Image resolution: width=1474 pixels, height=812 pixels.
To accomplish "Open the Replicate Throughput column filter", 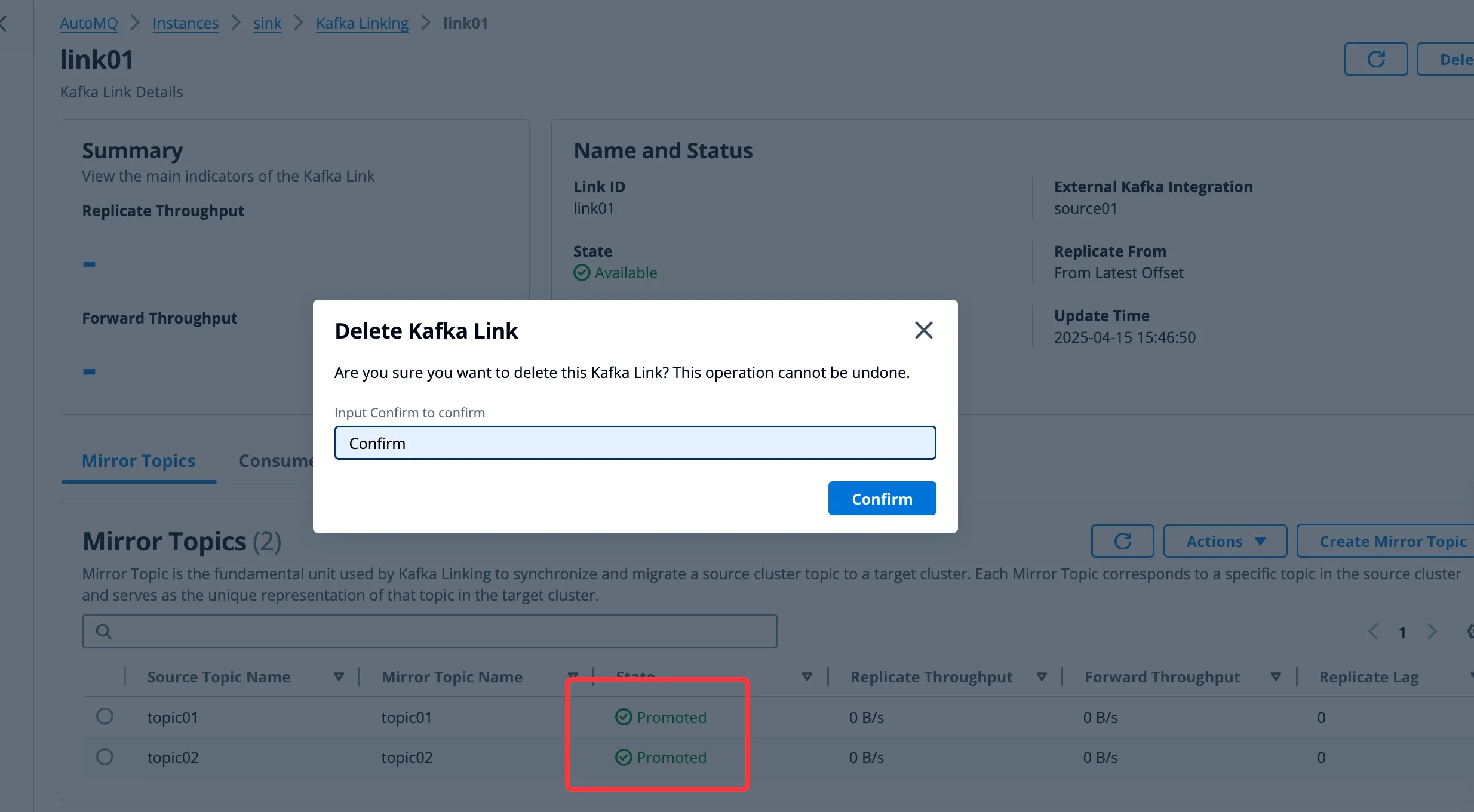I will tap(1042, 676).
